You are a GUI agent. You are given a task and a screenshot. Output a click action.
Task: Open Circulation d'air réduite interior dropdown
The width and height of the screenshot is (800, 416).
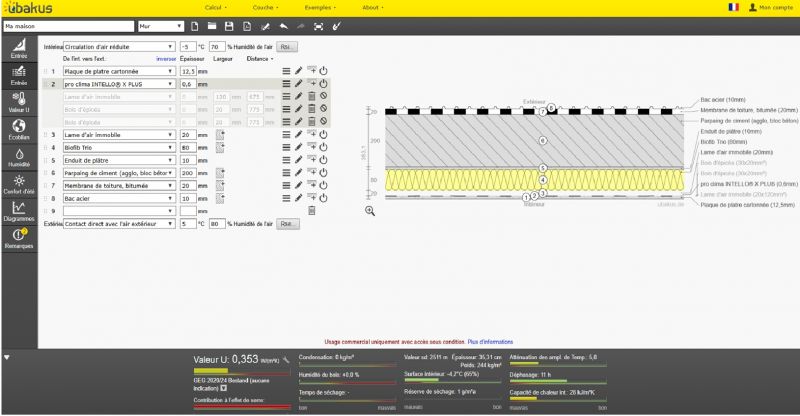pos(119,46)
